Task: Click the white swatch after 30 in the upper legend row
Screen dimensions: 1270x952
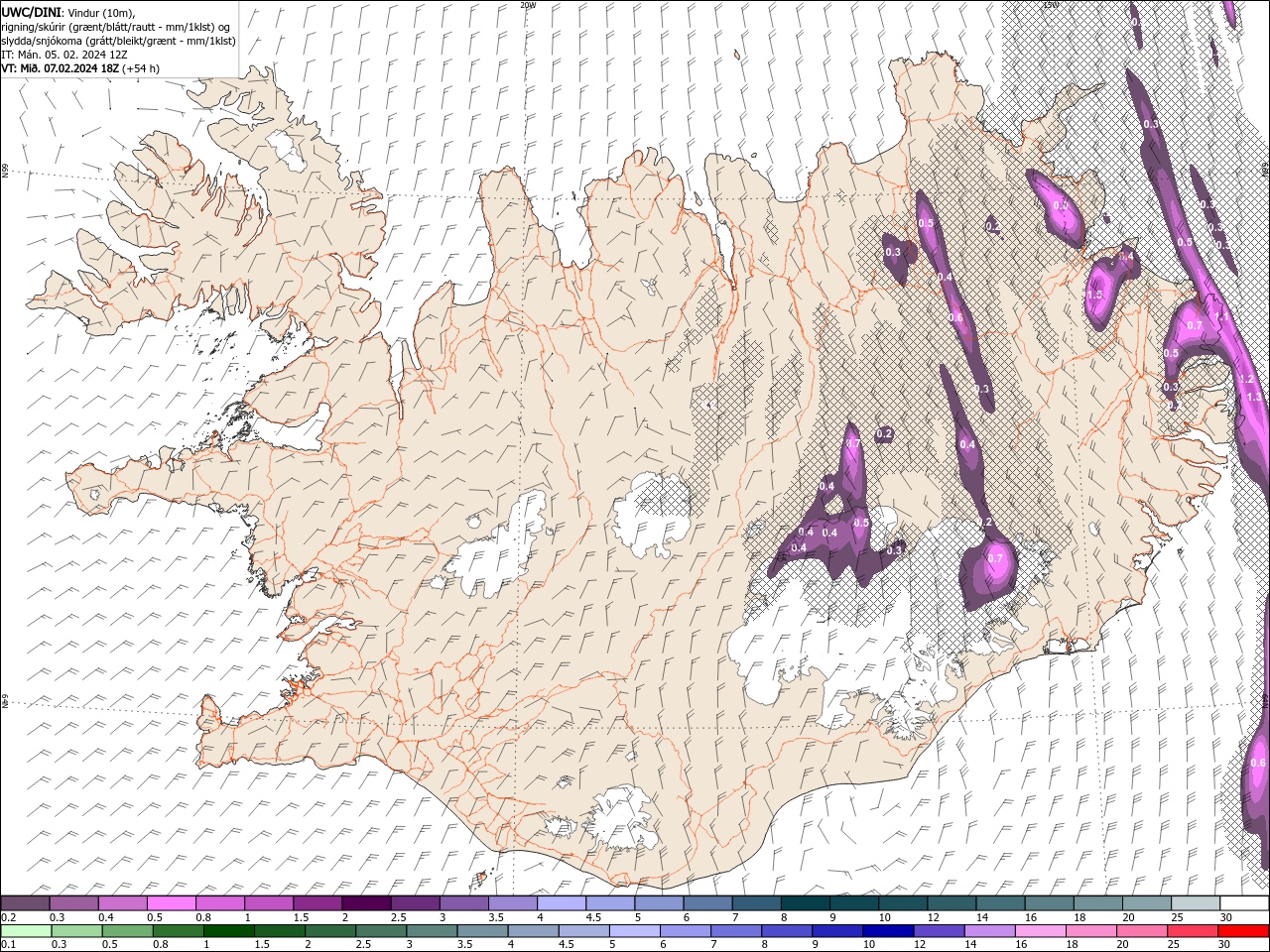Action: coord(1244,903)
